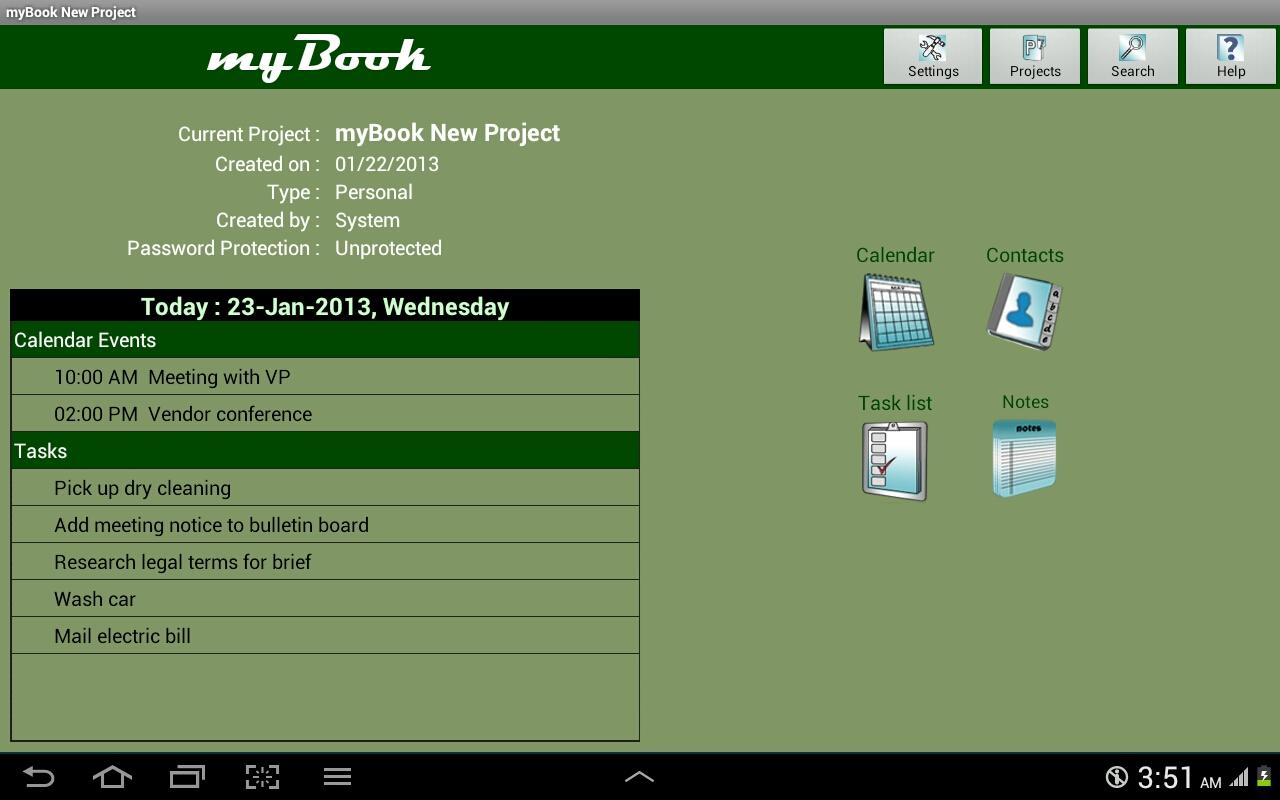Tap the signal strength icon

[x=1240, y=777]
